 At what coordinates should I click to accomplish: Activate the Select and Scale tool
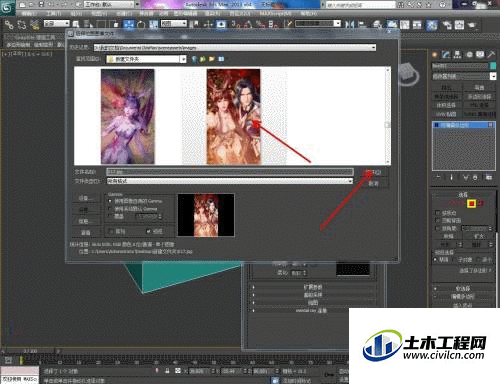click(153, 24)
